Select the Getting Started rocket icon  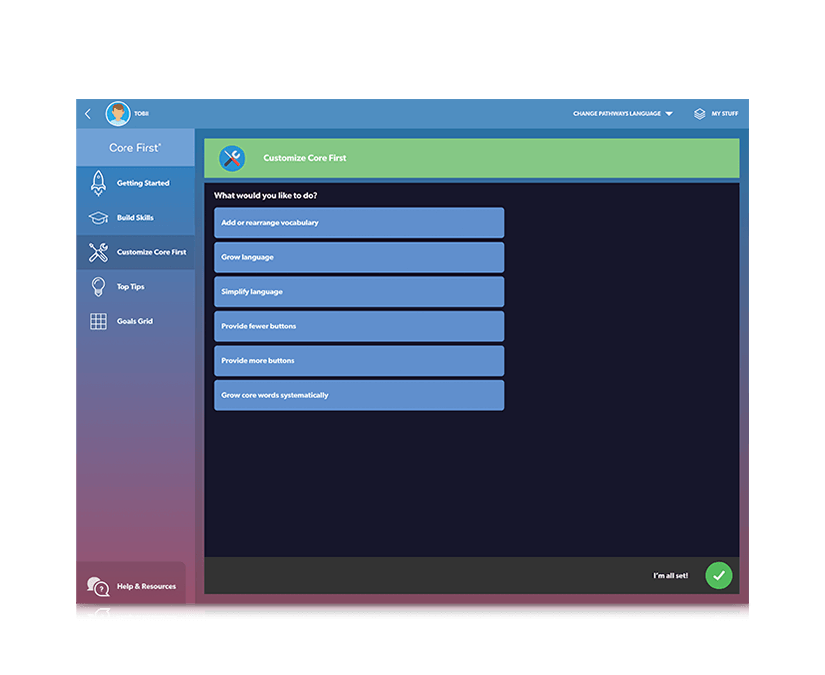(x=99, y=183)
